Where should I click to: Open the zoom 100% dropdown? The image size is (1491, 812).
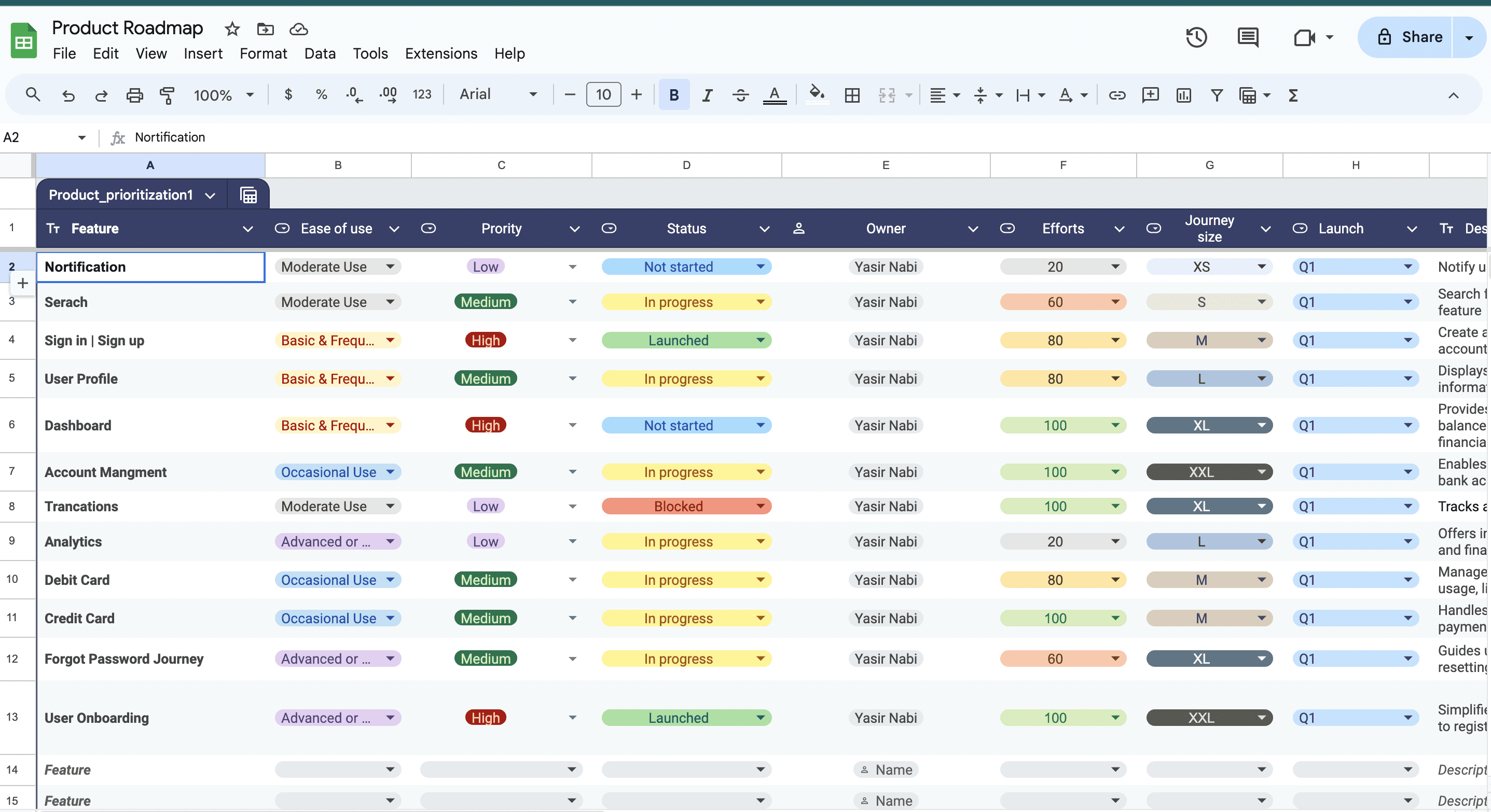click(x=223, y=95)
